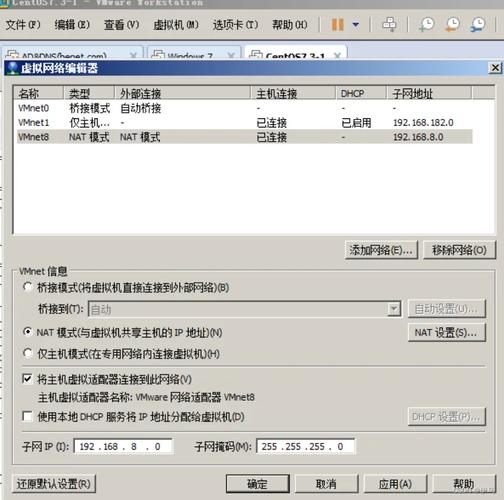Image resolution: width=504 pixels, height=500 pixels.
Task: Enable 使用本地 DHCP 服务 checkbox
Action: tap(27, 416)
